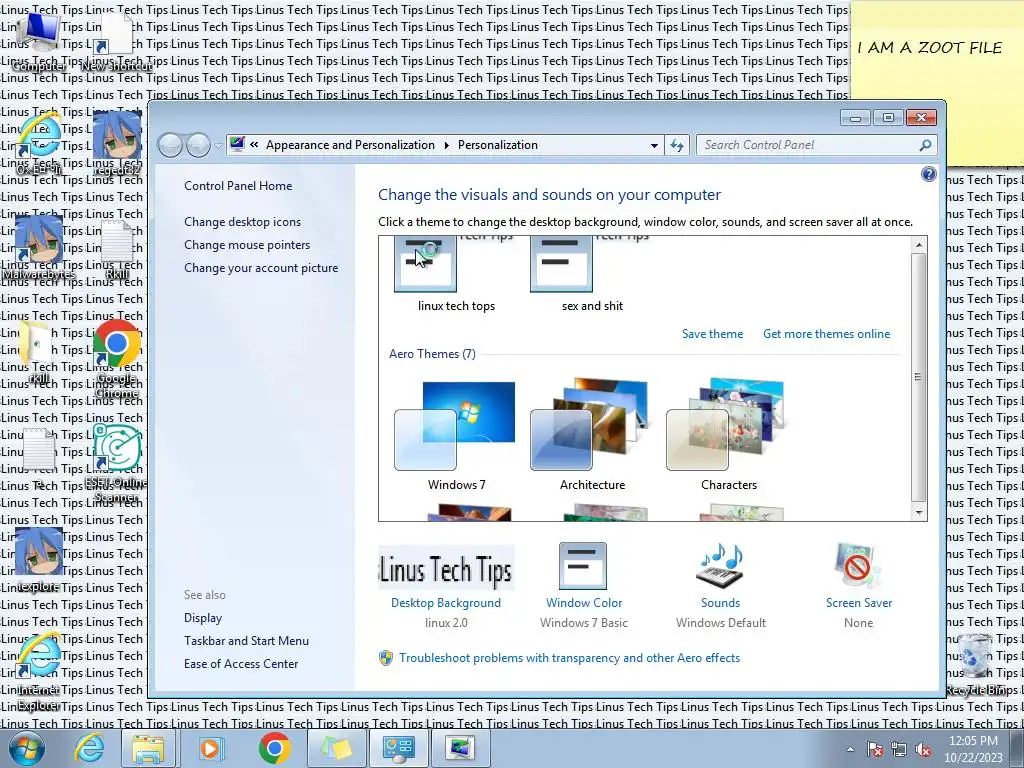
Task: Select the sex and shit theme
Action: point(592,275)
